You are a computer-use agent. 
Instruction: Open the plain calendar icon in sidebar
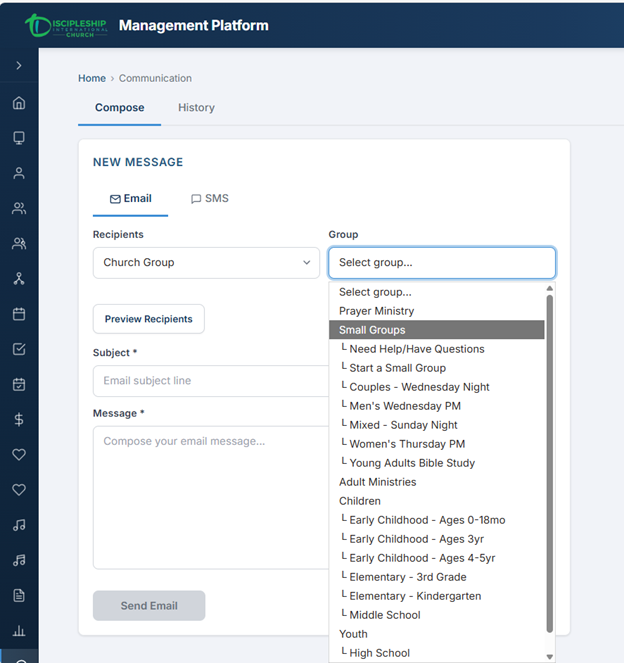(19, 314)
